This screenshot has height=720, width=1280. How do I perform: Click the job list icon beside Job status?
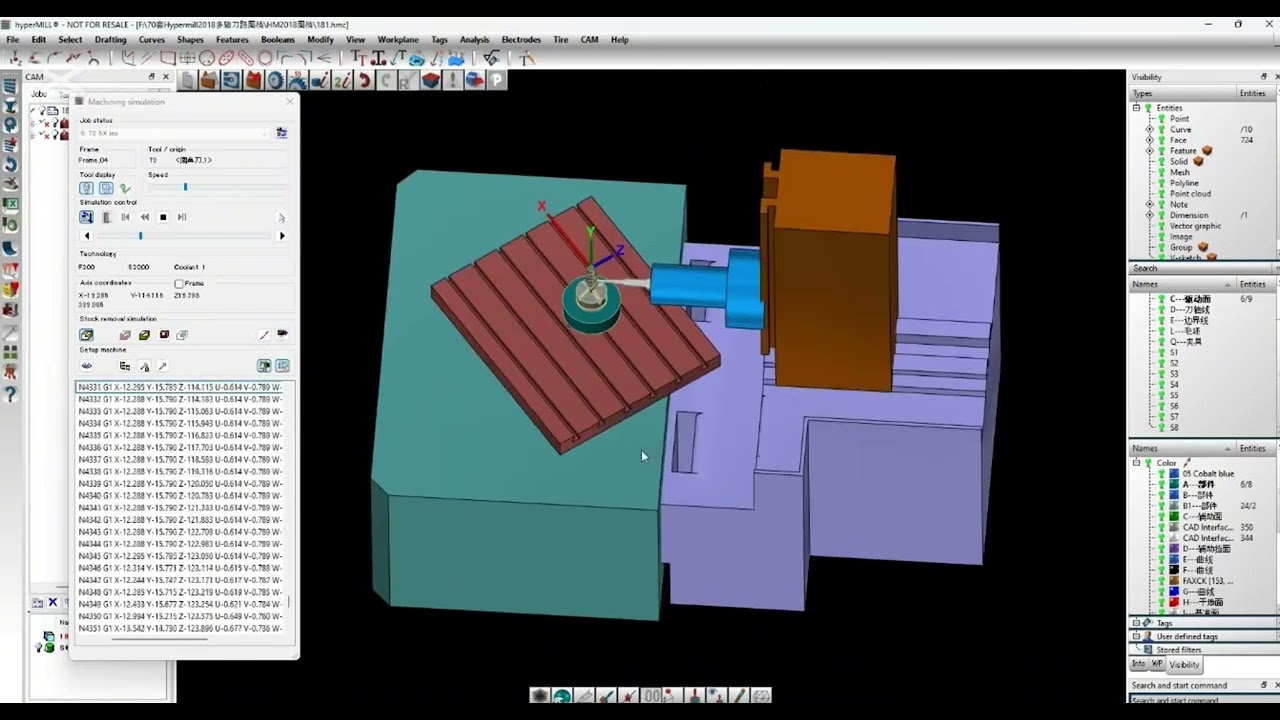coord(282,133)
